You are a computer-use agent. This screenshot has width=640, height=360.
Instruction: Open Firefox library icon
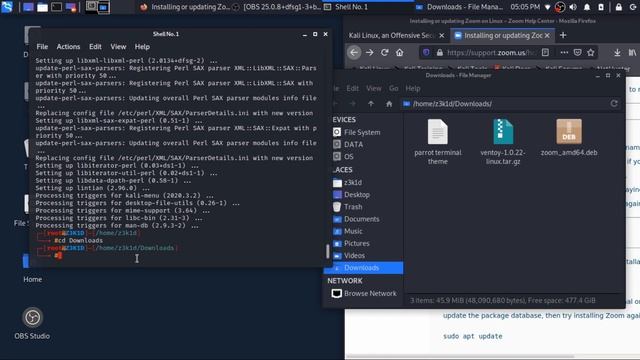pyautogui.click(x=632, y=52)
